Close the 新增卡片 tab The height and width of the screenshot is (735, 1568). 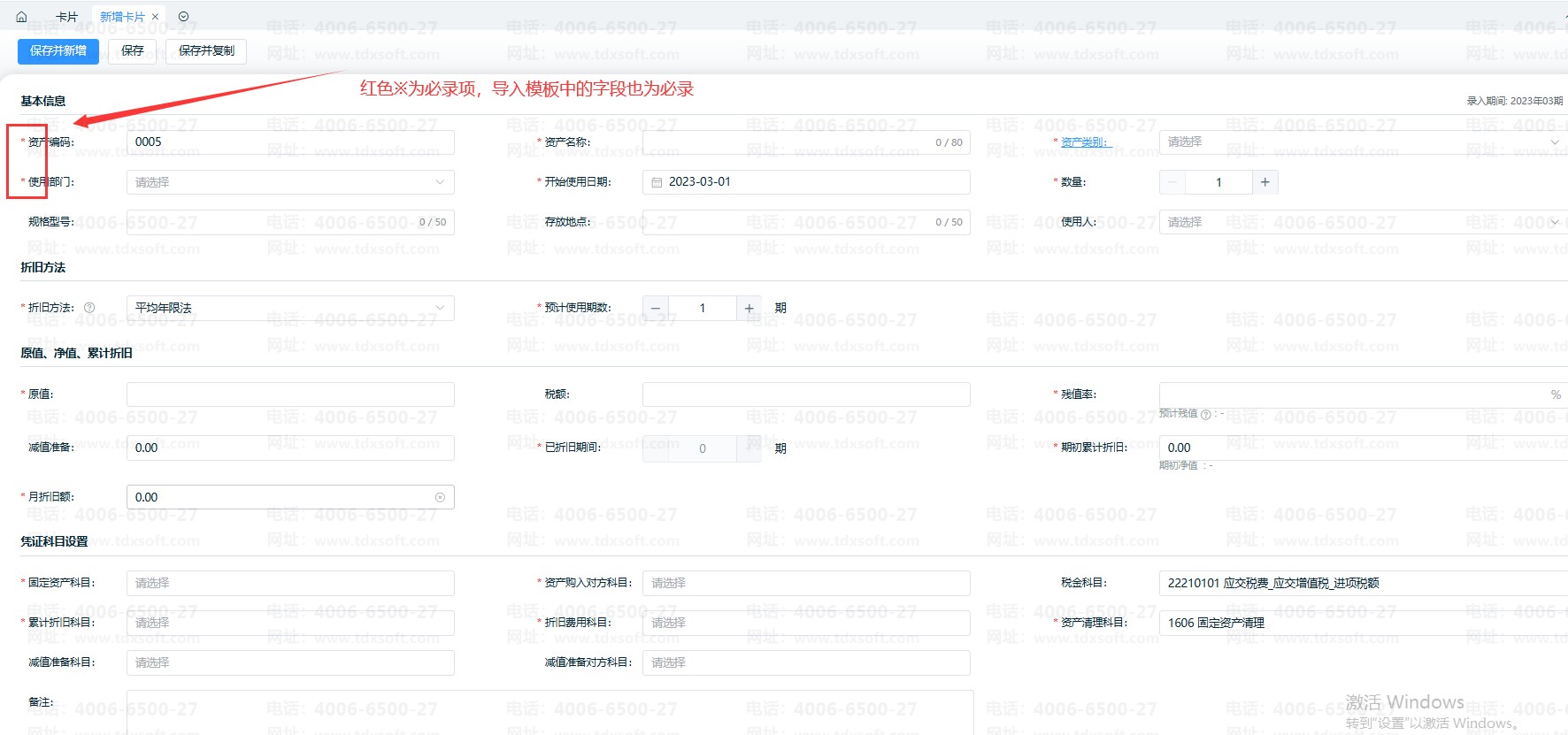156,17
